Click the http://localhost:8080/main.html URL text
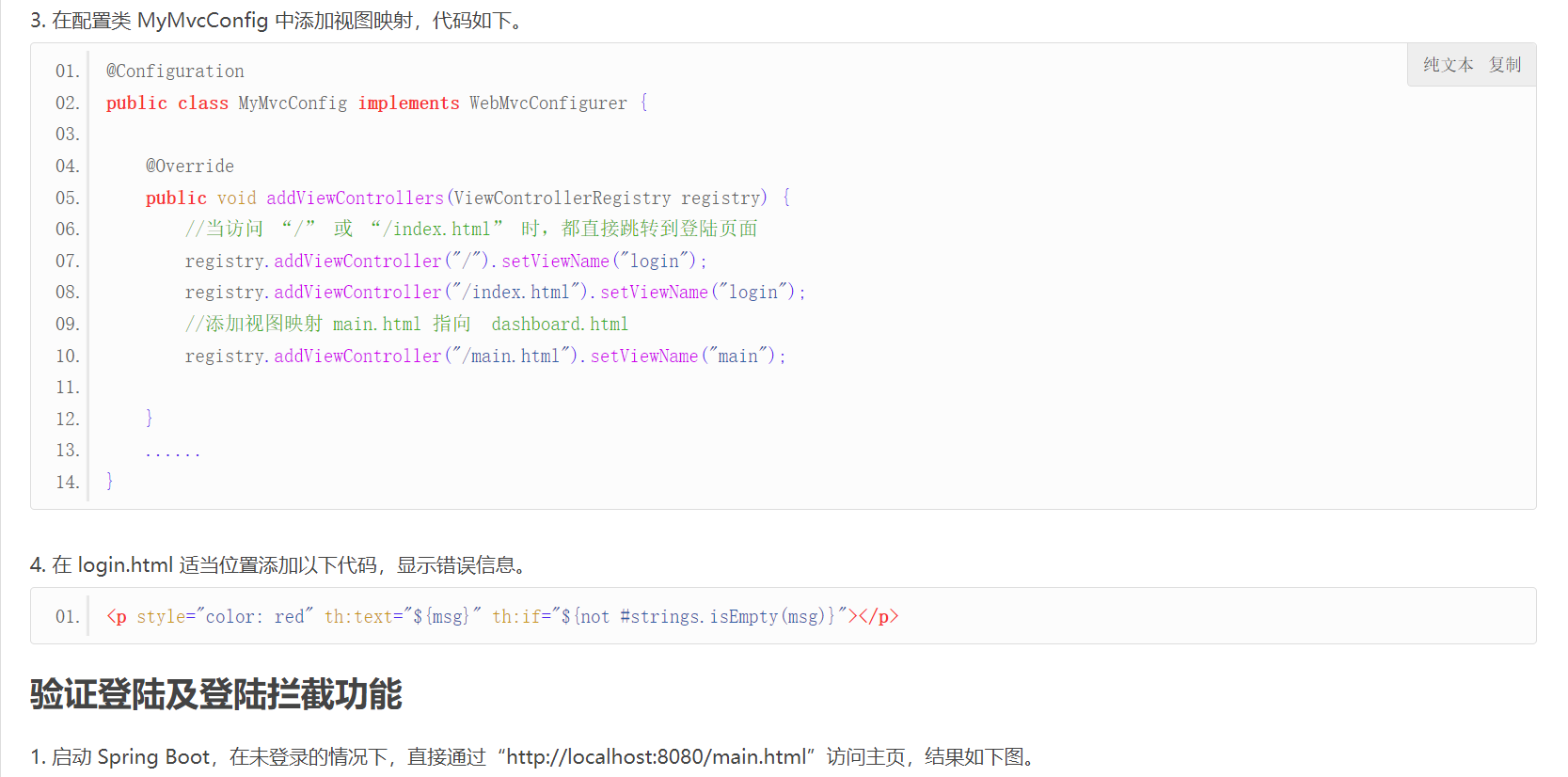 pos(656,757)
